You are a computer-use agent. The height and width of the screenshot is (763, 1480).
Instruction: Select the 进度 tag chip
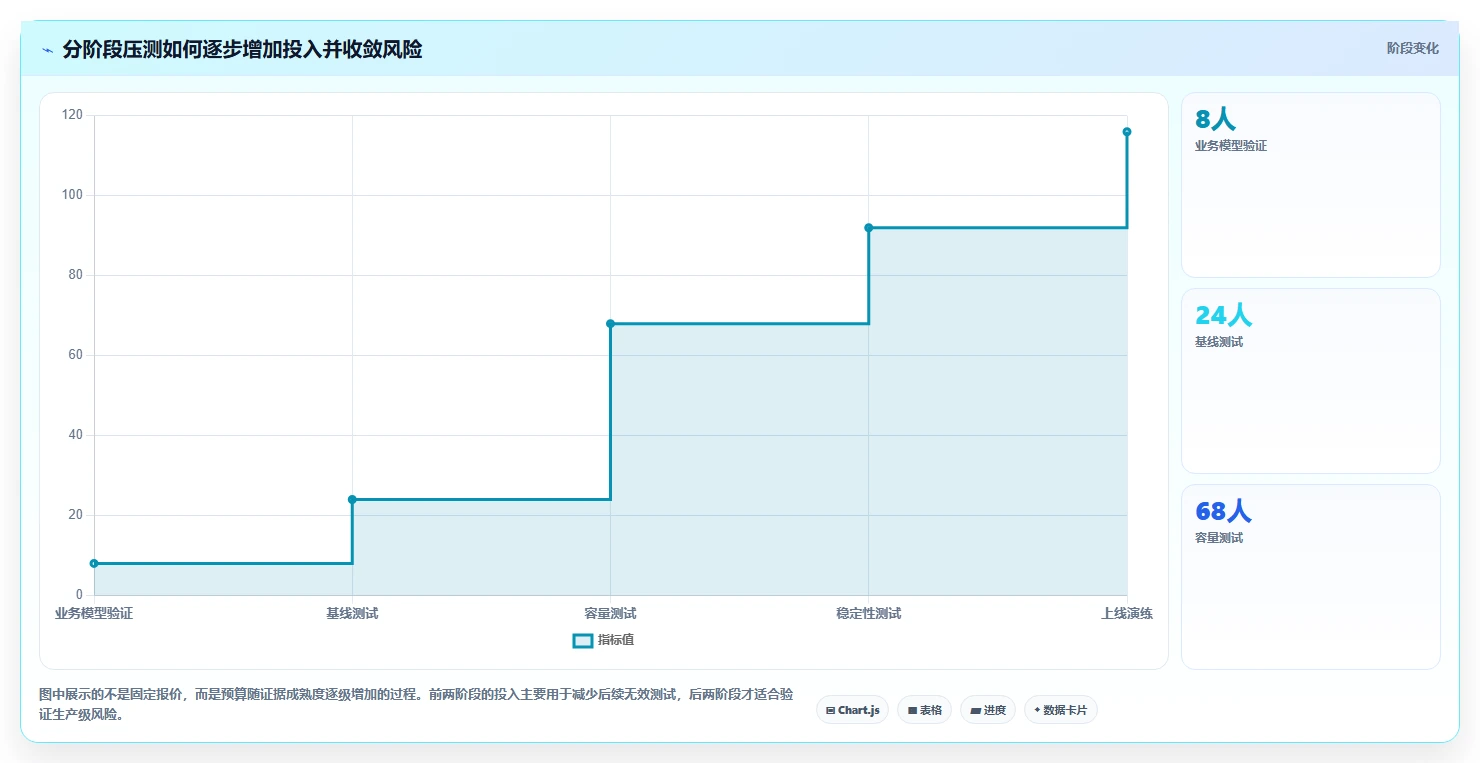tap(988, 710)
